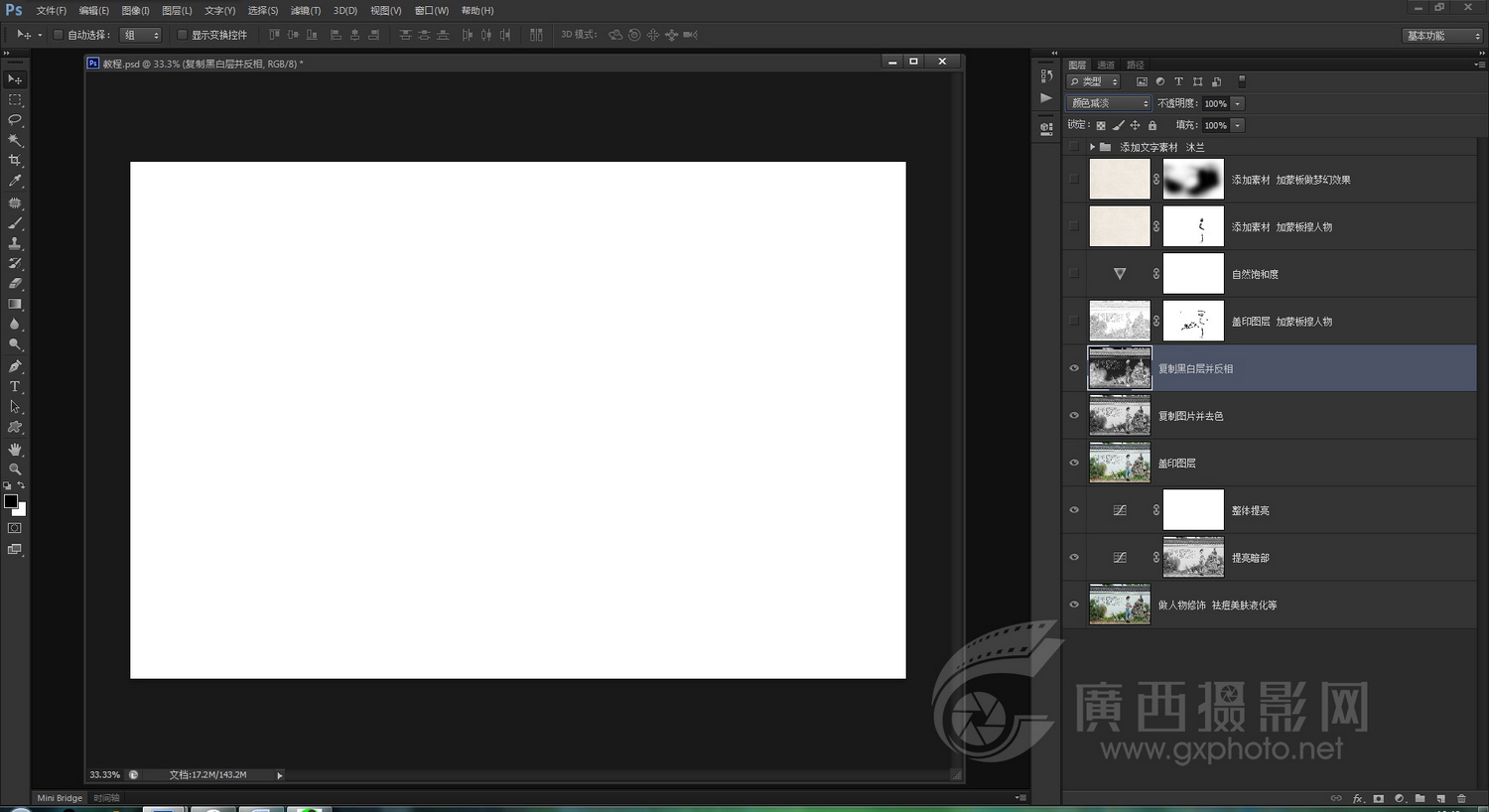This screenshot has height=812, width=1489.
Task: Select the Custom Shape tool
Action: (15, 427)
